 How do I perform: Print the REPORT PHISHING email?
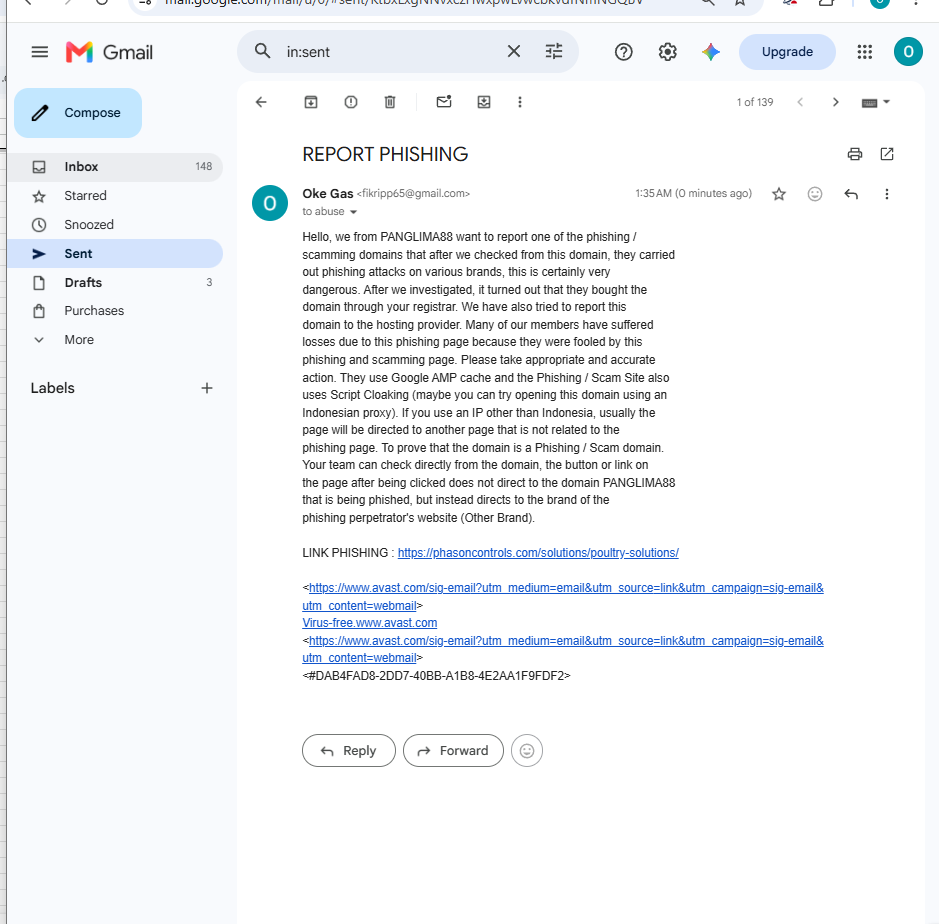point(855,154)
